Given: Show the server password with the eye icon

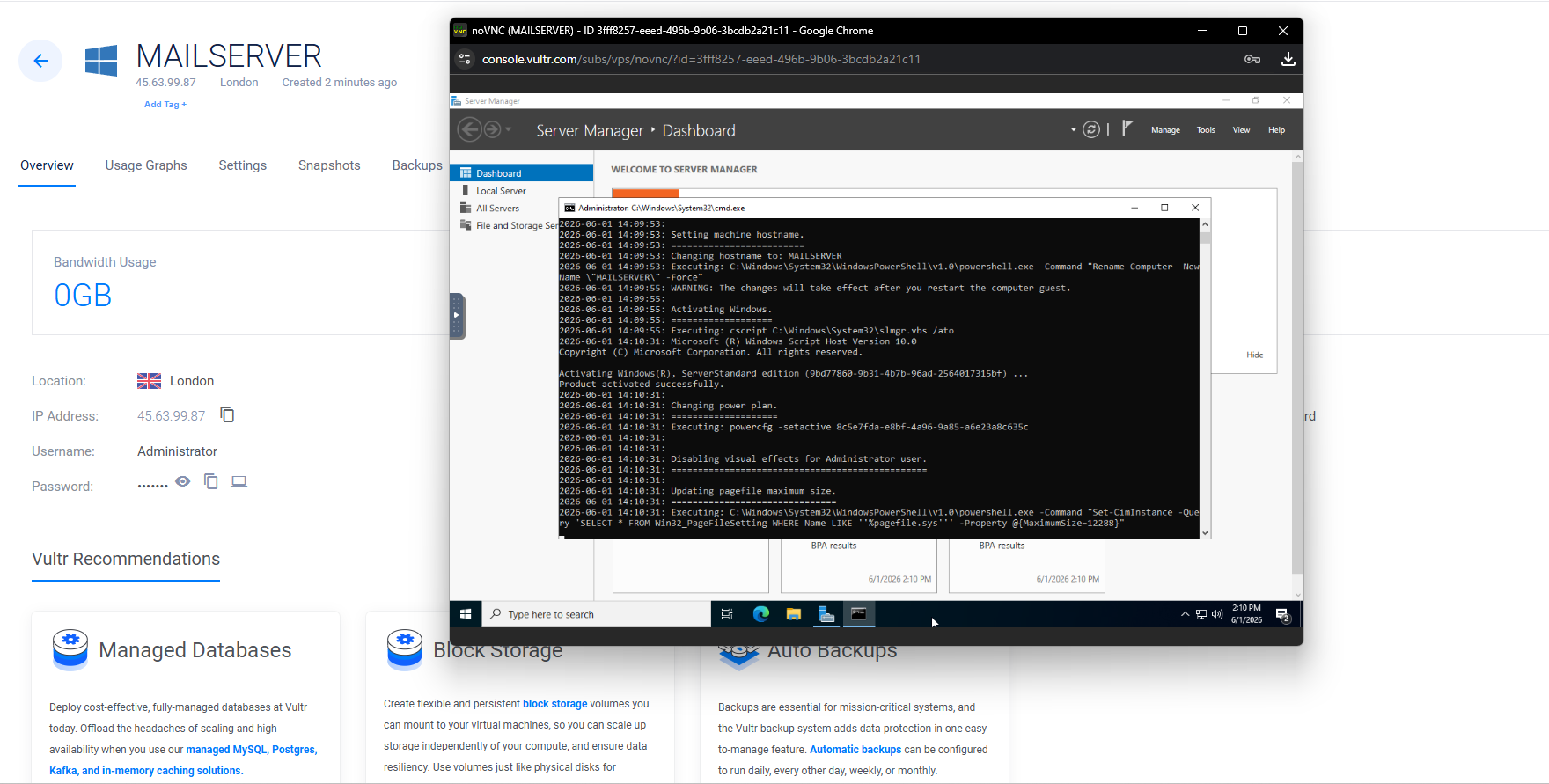Looking at the screenshot, I should pos(183,481).
